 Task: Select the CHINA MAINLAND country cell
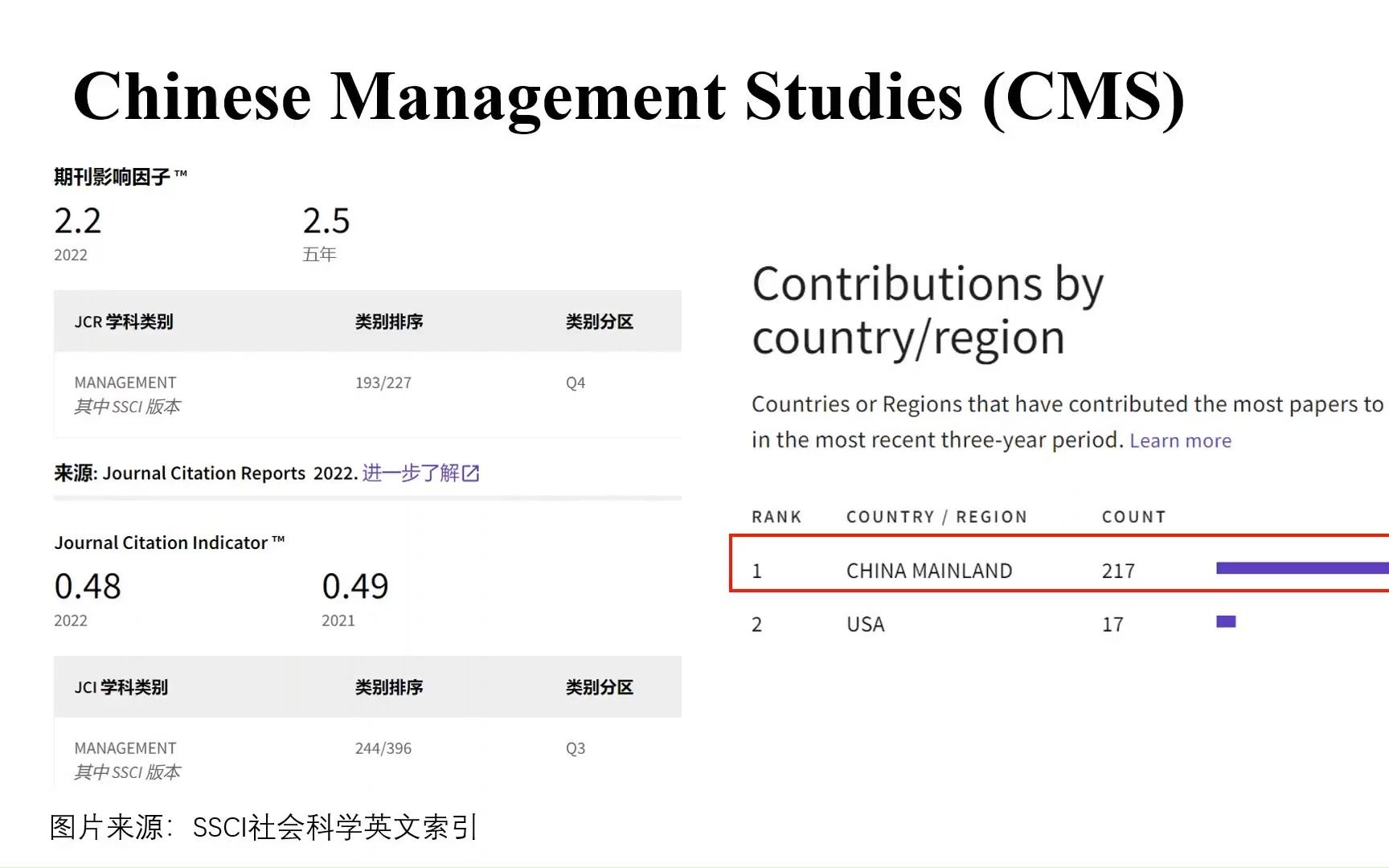click(929, 571)
